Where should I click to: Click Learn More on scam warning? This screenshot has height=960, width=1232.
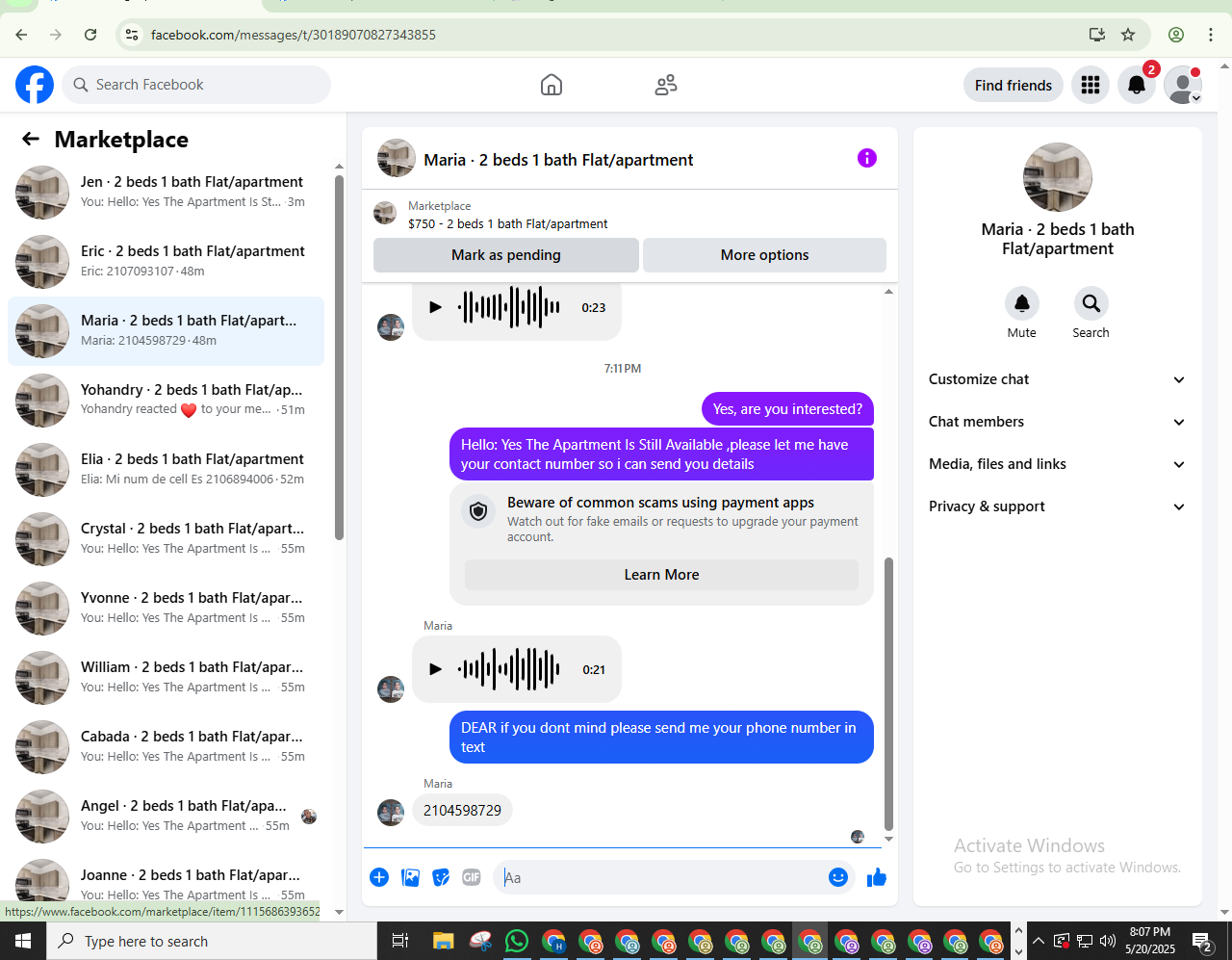[661, 575]
